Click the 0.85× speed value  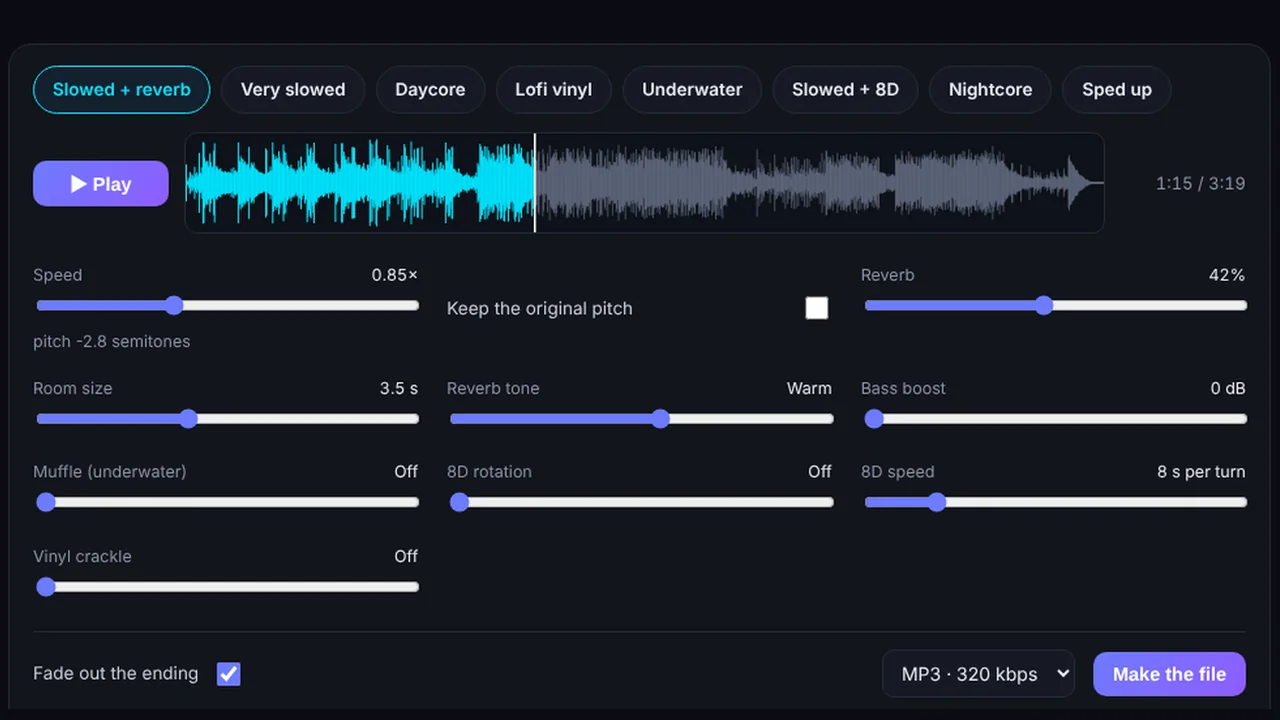point(395,275)
